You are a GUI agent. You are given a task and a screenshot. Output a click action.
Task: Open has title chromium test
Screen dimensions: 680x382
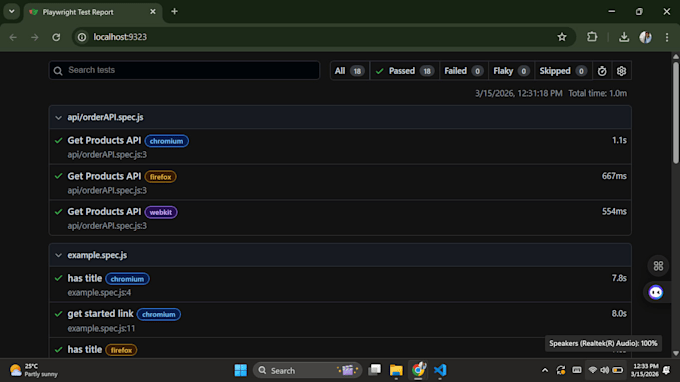pyautogui.click(x=85, y=278)
